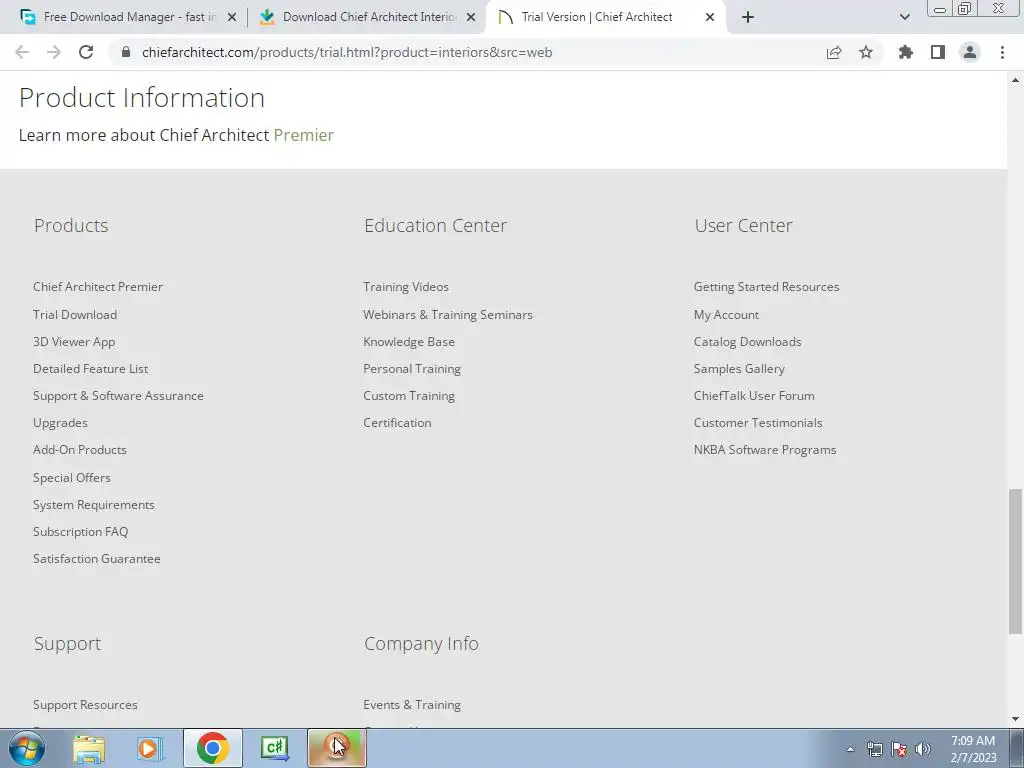This screenshot has height=768, width=1024.
Task: Browse the Samples Gallery
Action: tap(739, 368)
